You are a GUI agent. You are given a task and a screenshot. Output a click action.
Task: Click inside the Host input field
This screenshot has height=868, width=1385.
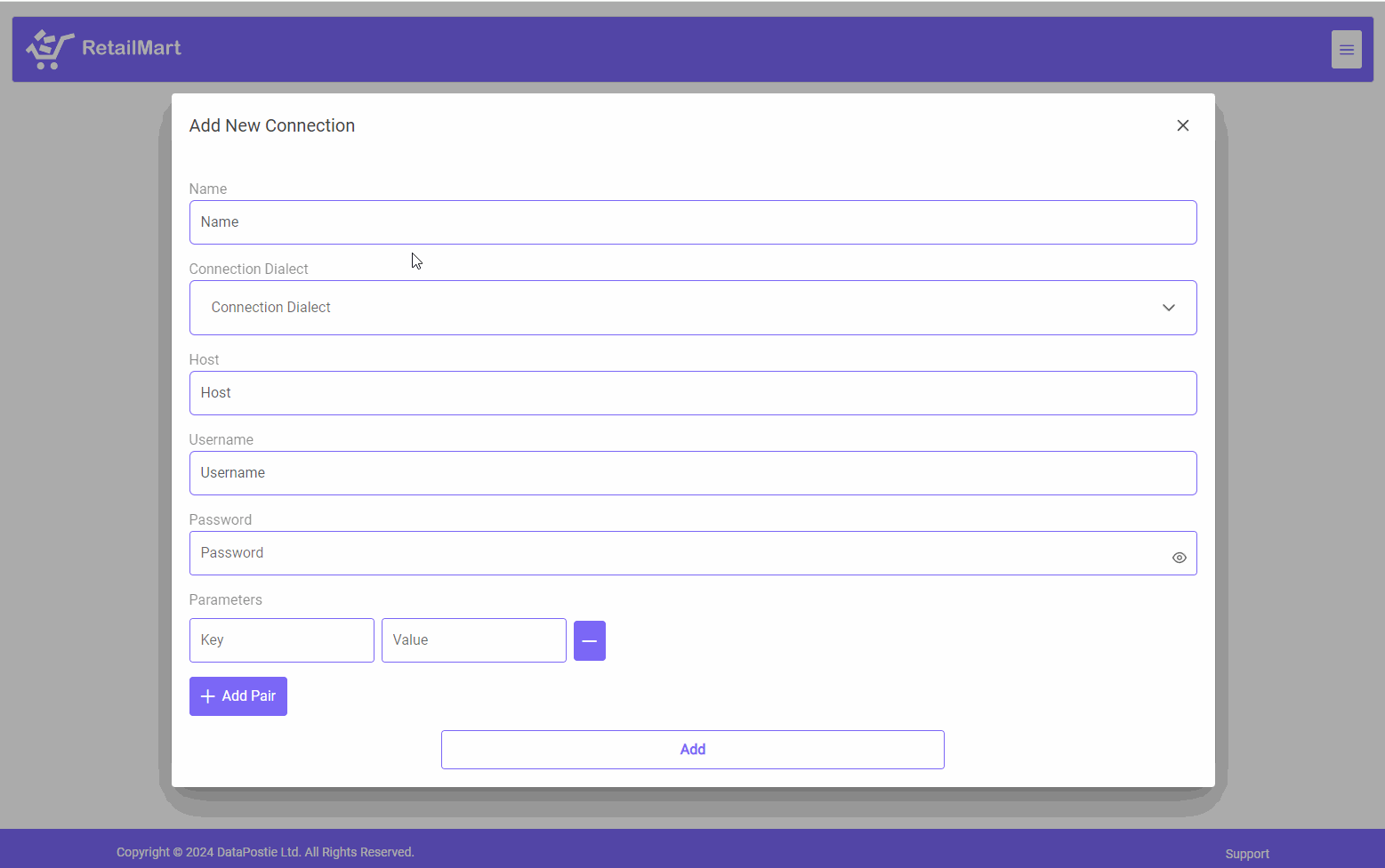[693, 392]
